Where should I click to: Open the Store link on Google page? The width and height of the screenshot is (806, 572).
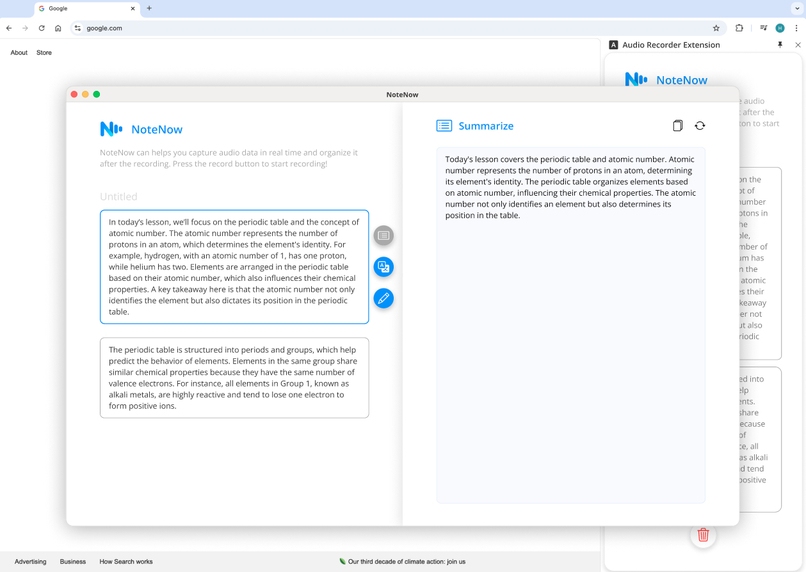(44, 52)
